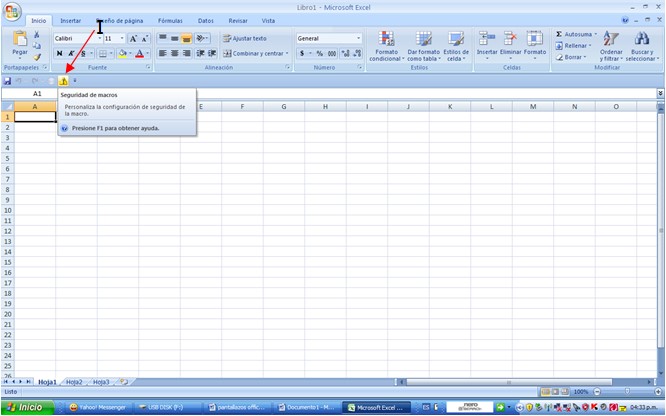Expand the quick access toolbar customize arrow
This screenshot has height=416, width=666.
click(75, 81)
